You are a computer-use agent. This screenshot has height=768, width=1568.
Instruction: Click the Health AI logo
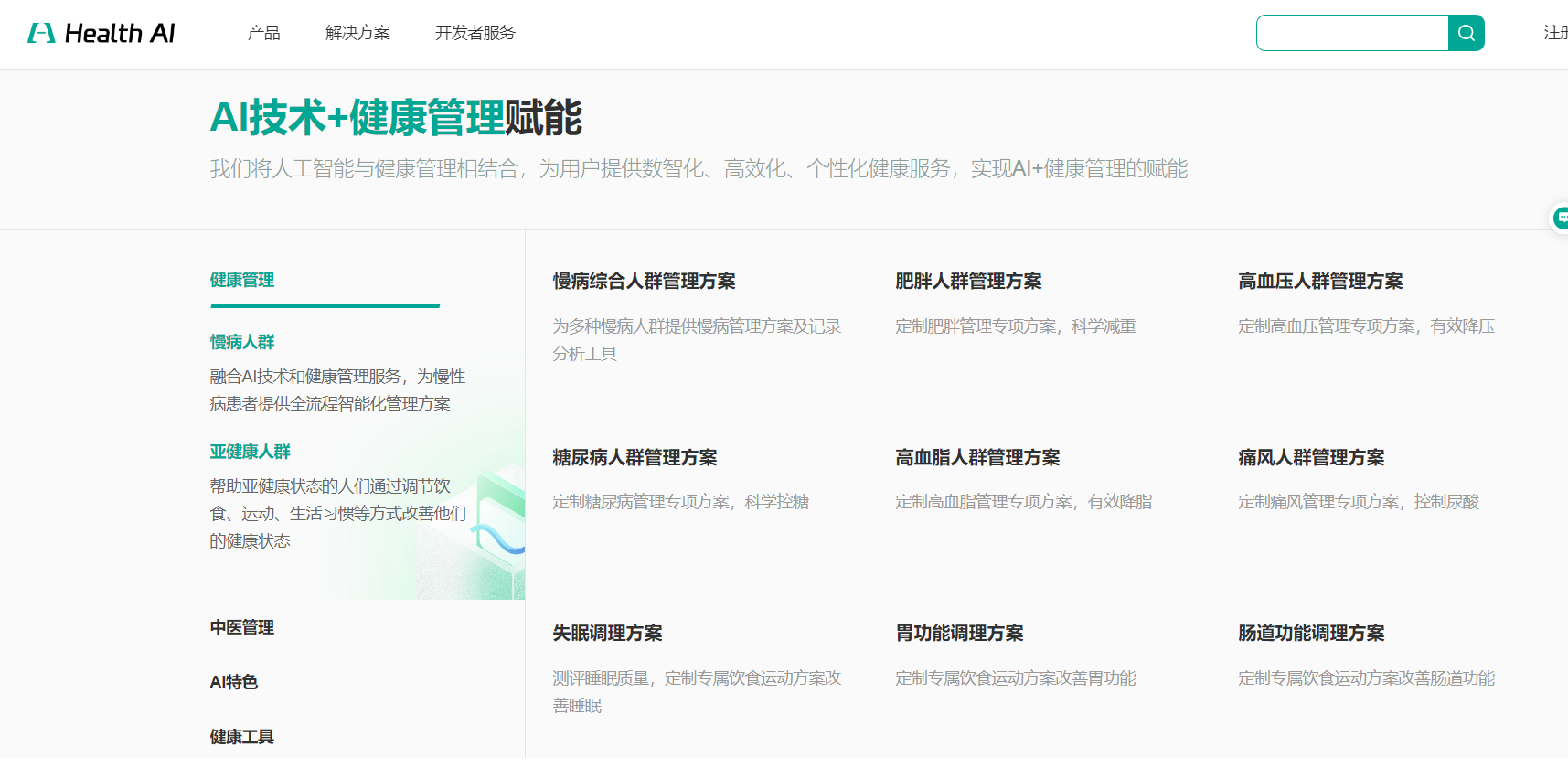tap(101, 33)
